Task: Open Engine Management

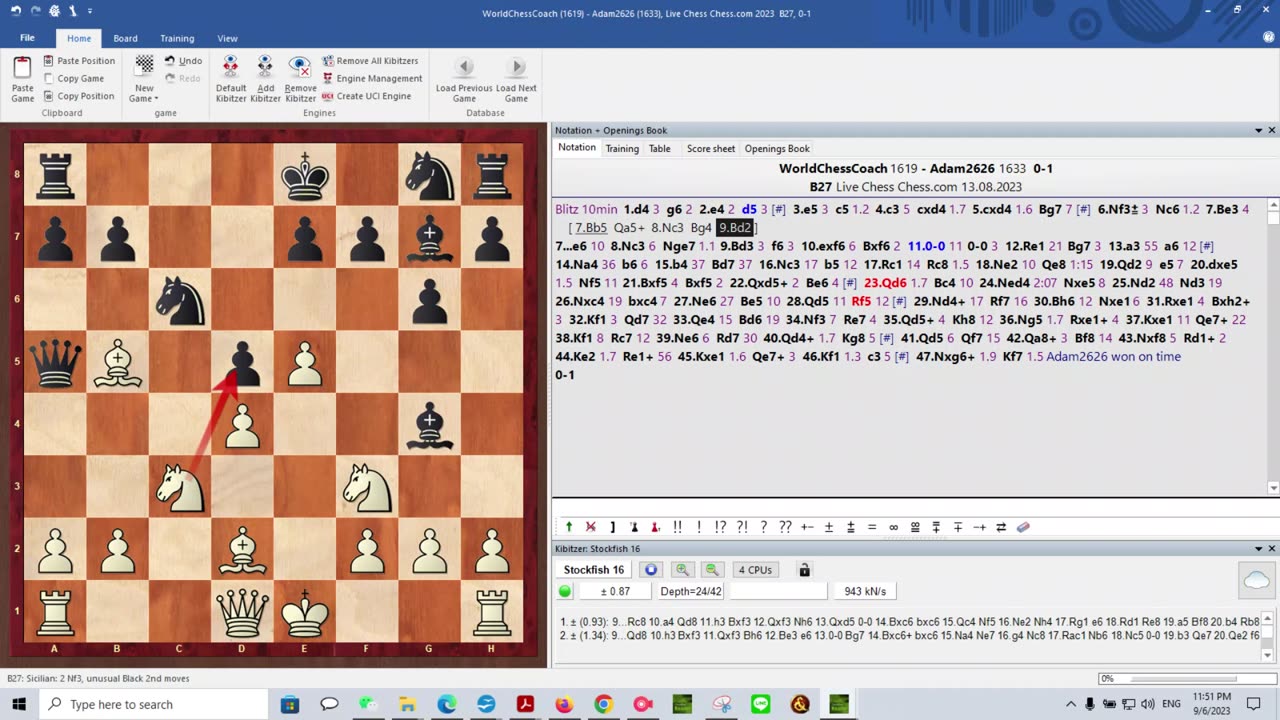Action: (372, 79)
